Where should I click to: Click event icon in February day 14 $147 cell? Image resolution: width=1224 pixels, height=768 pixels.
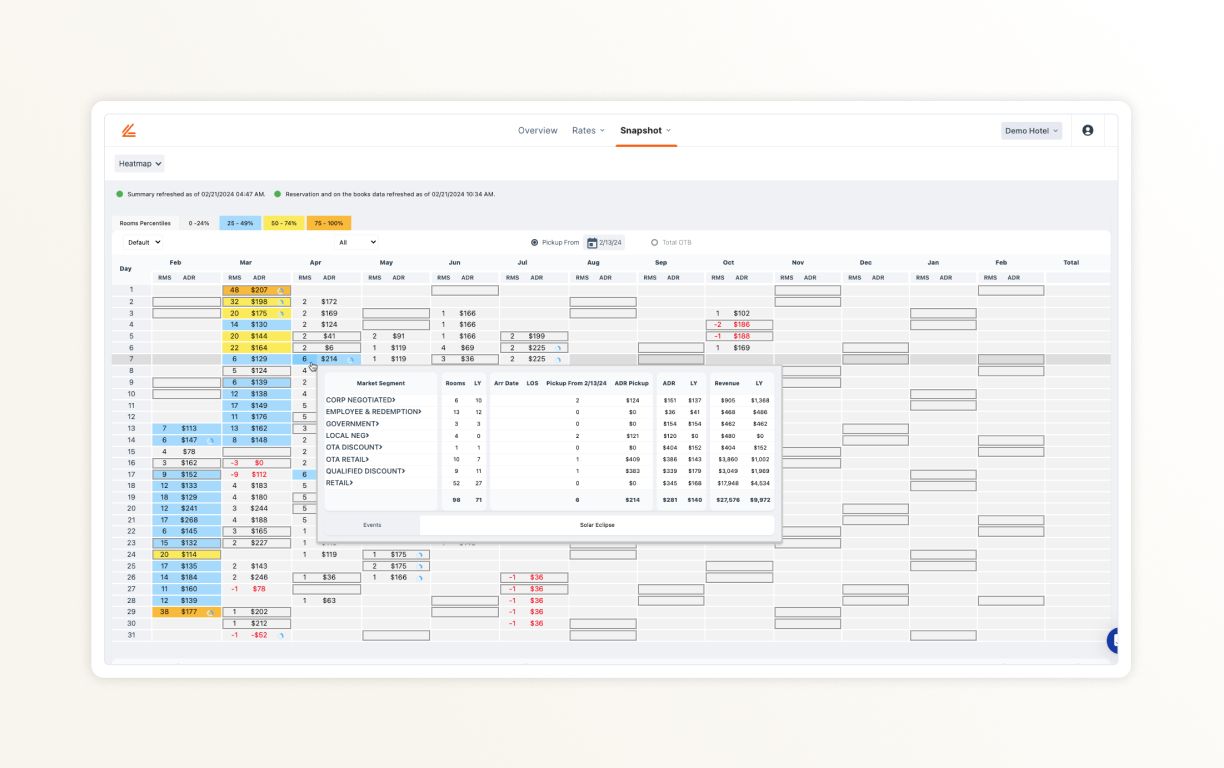[x=211, y=440]
